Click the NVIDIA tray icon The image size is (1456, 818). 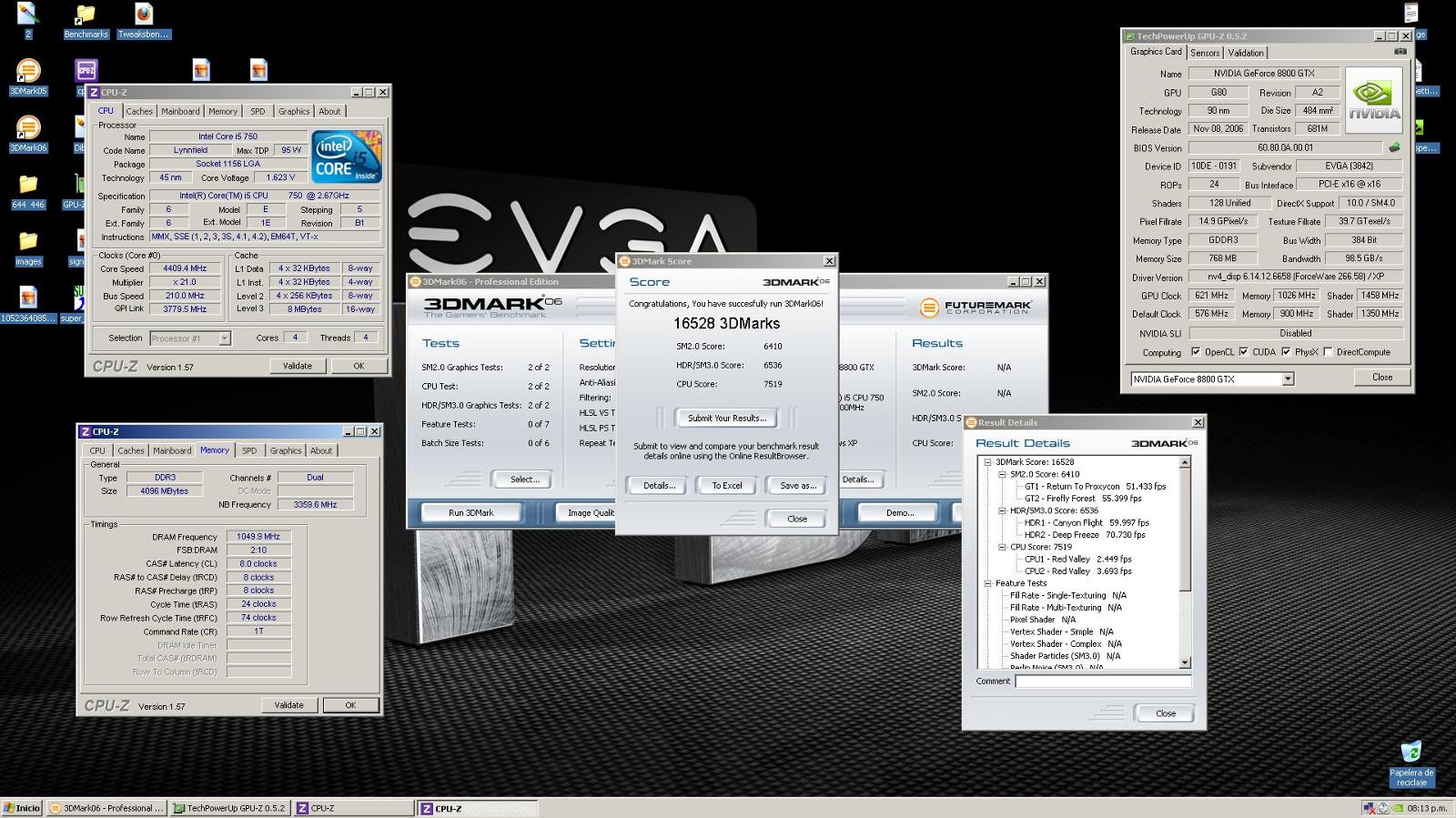[1397, 808]
